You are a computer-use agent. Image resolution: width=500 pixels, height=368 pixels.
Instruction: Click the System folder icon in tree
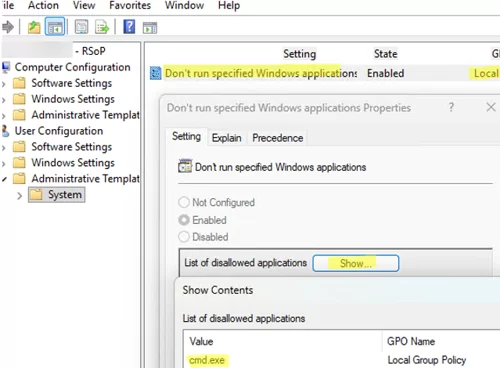click(36, 195)
